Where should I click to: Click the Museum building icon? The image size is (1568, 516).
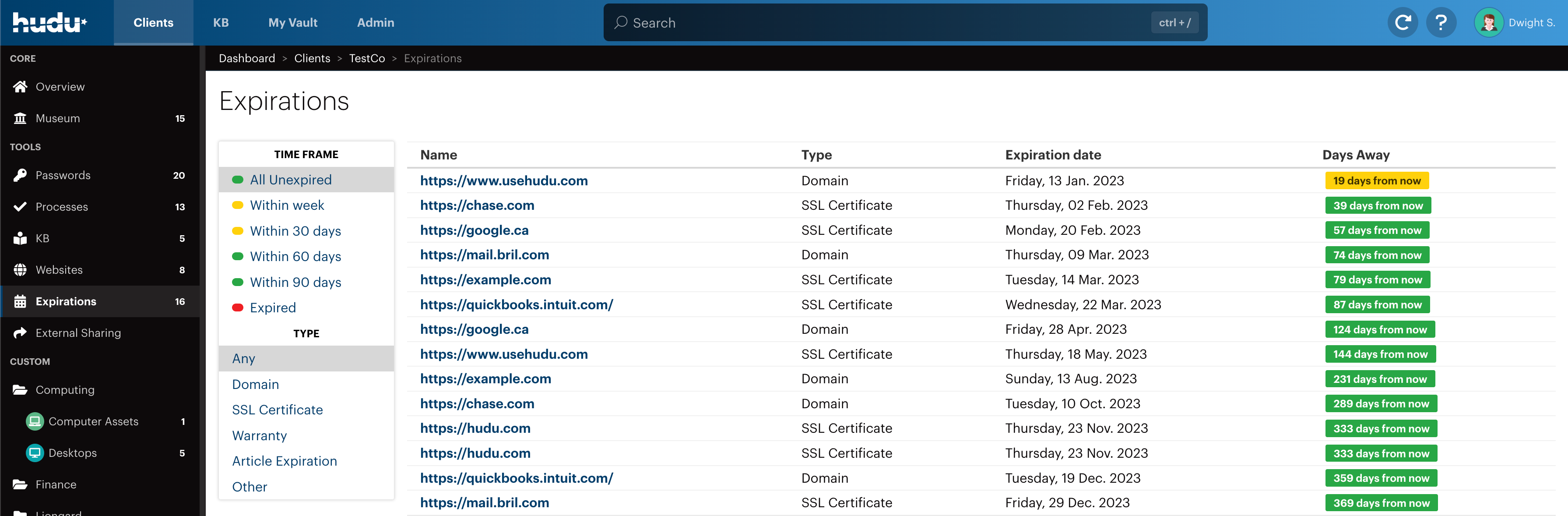coord(20,118)
